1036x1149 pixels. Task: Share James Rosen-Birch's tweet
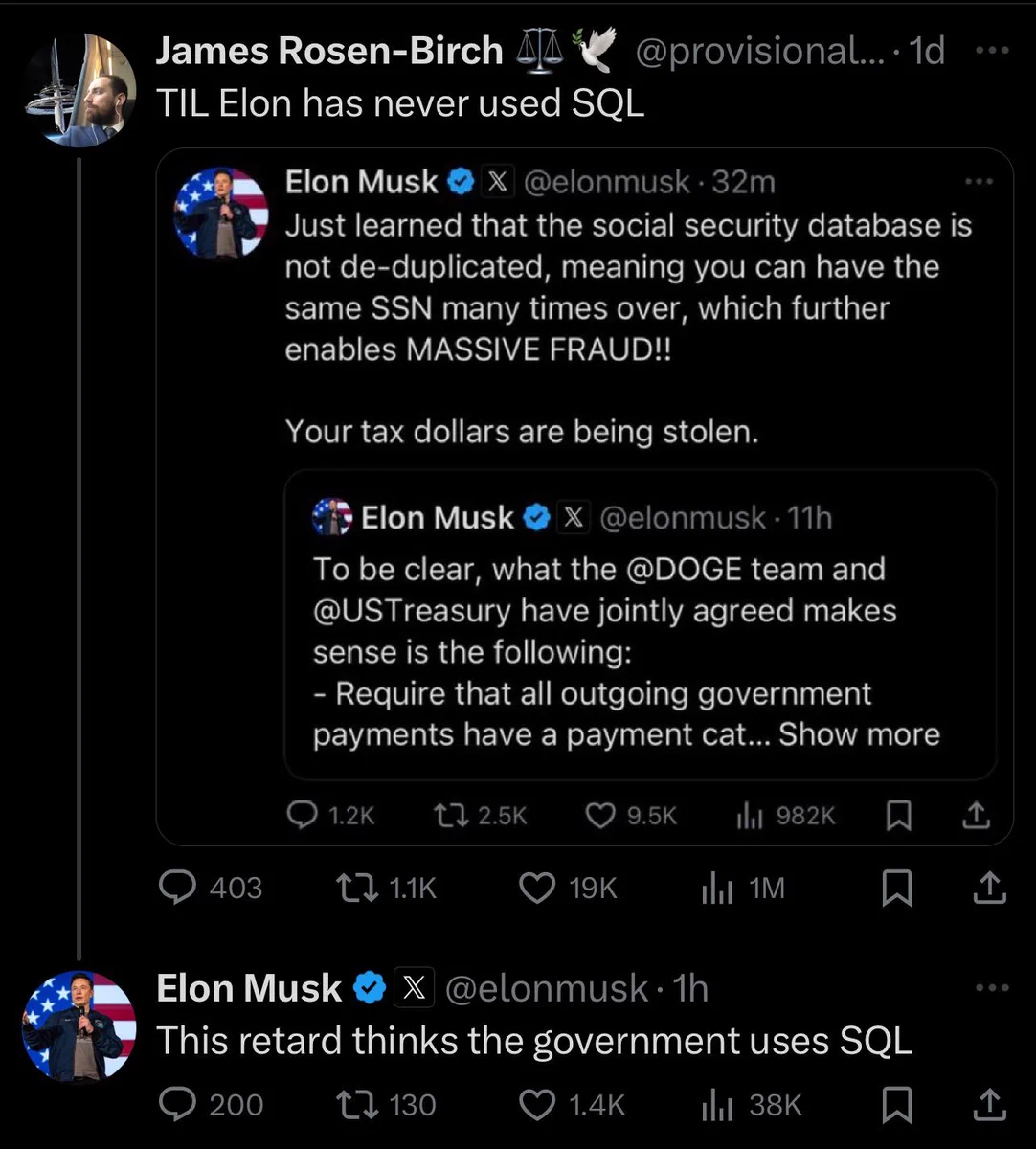pos(989,889)
